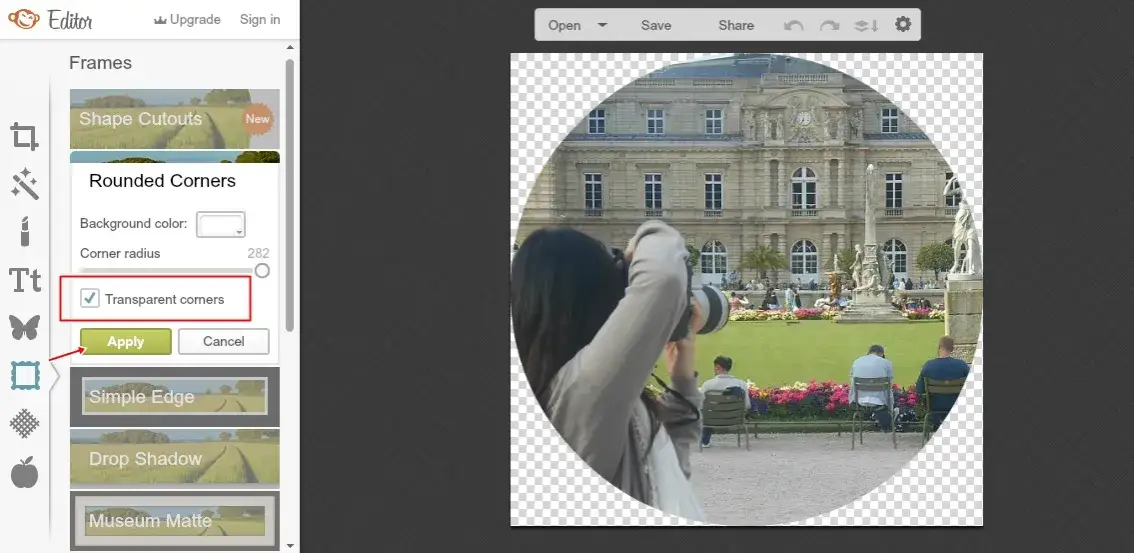Choose the Drop Shadow frame thumbnail
Viewport: 1134px width, 553px height.
[x=174, y=458]
